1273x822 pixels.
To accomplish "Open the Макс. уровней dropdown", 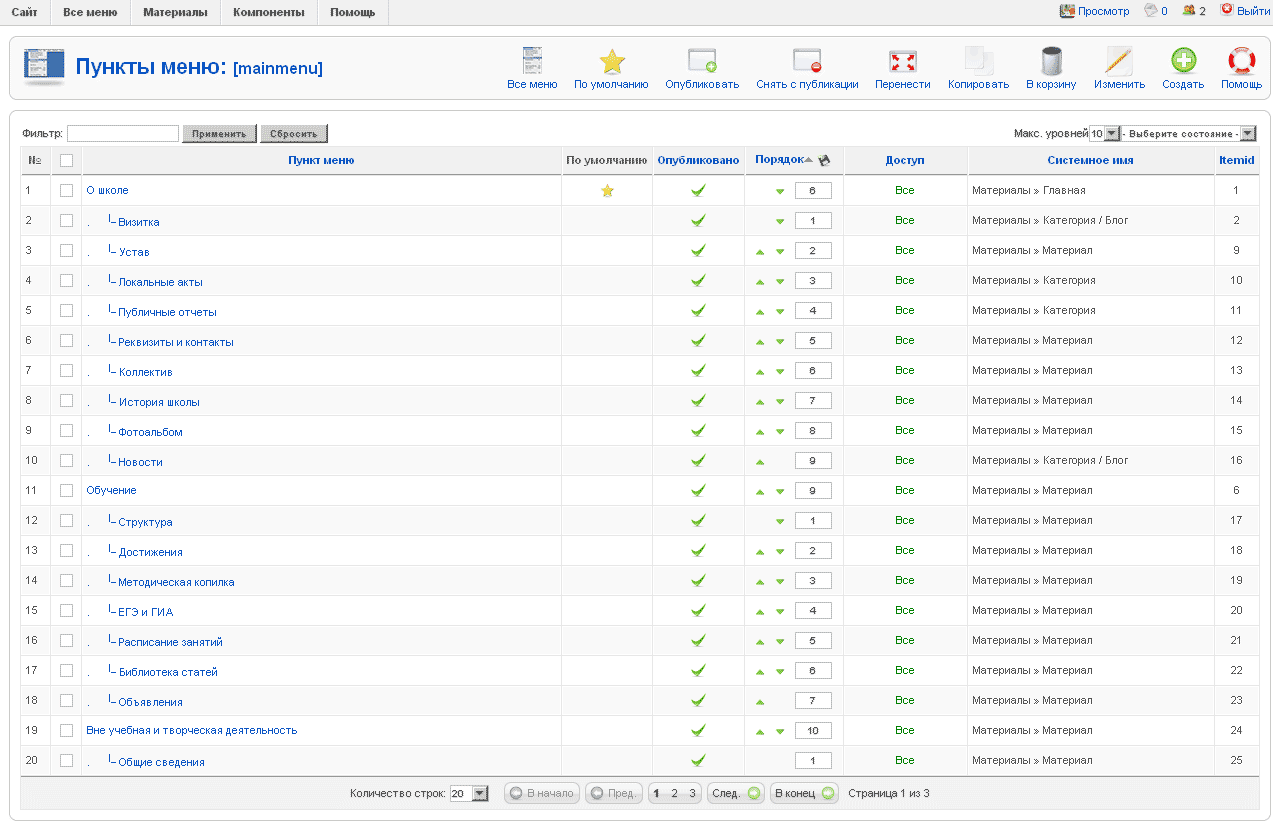I will pos(1104,134).
